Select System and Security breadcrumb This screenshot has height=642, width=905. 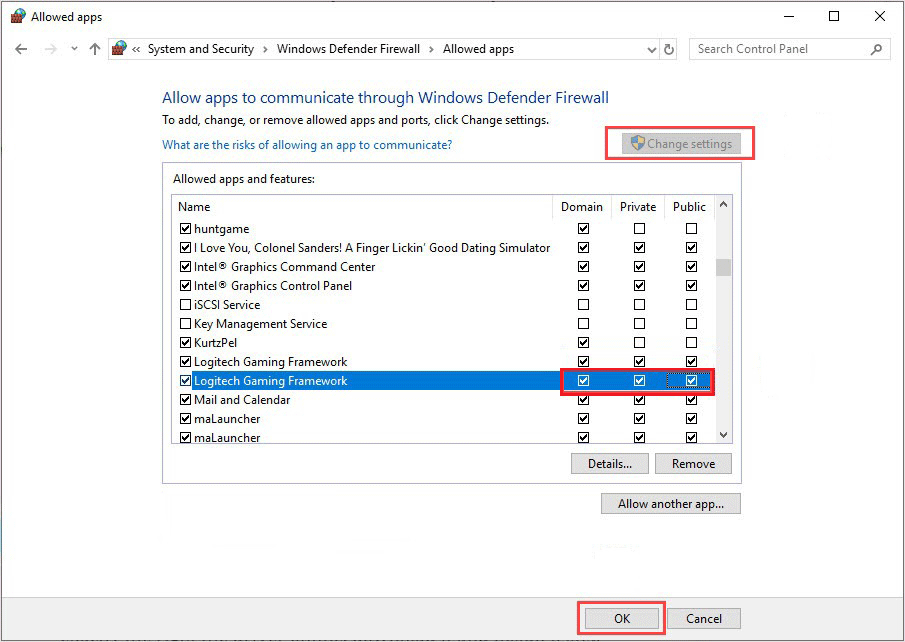point(200,49)
